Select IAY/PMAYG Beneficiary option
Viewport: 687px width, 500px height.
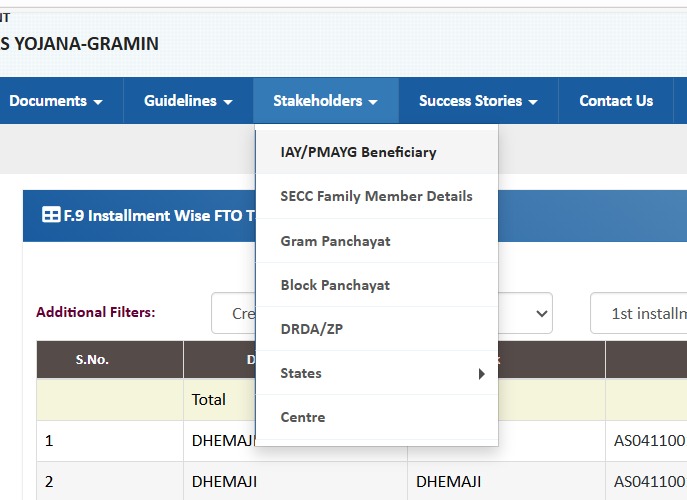click(377, 152)
